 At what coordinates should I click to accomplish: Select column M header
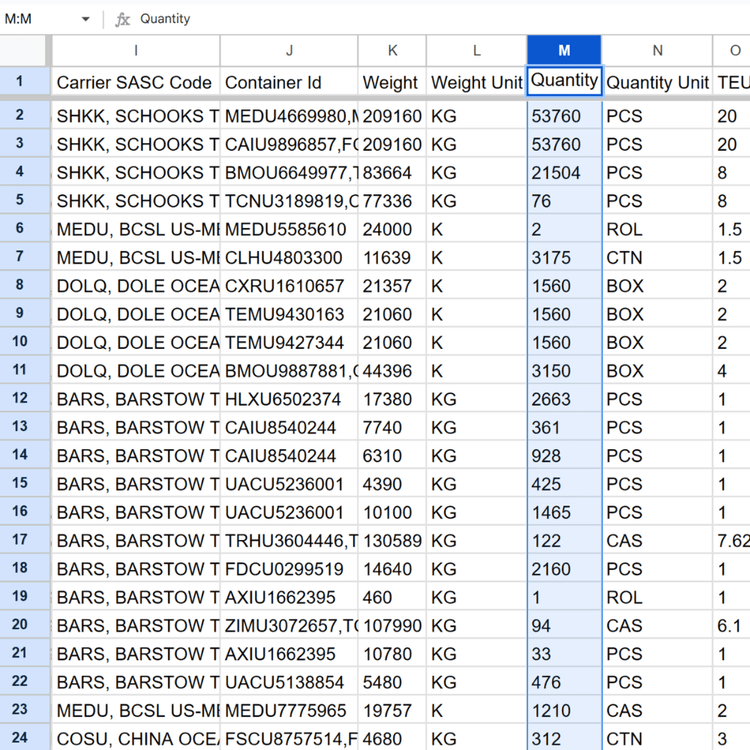[x=564, y=50]
